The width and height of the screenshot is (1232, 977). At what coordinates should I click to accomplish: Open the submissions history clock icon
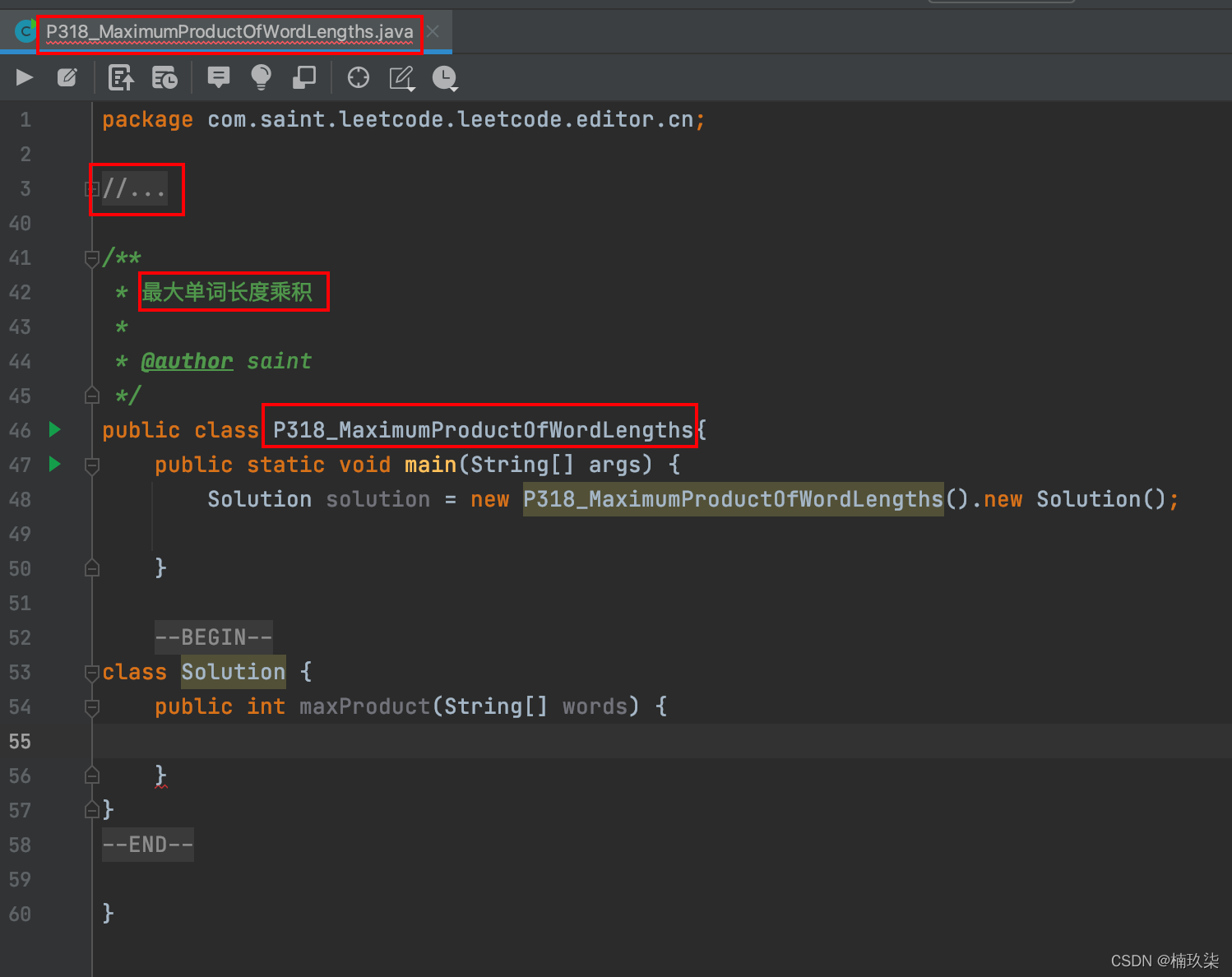445,77
